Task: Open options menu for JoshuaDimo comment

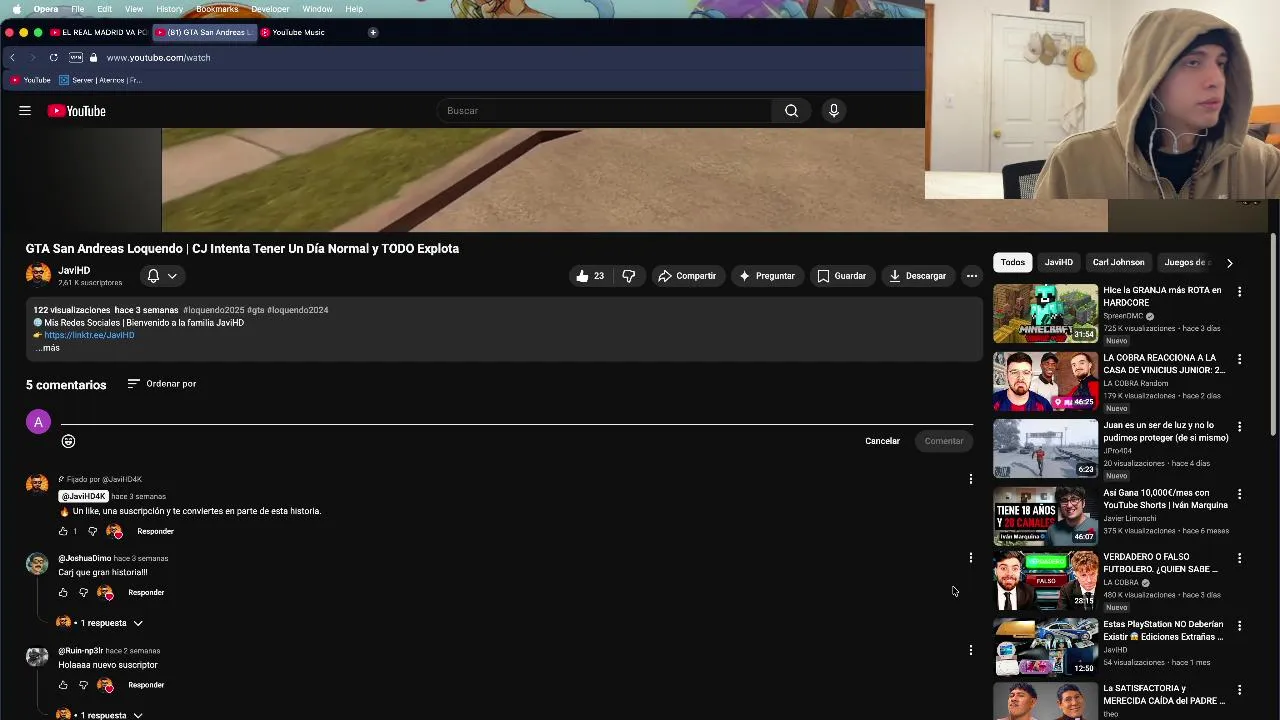Action: 970,558
